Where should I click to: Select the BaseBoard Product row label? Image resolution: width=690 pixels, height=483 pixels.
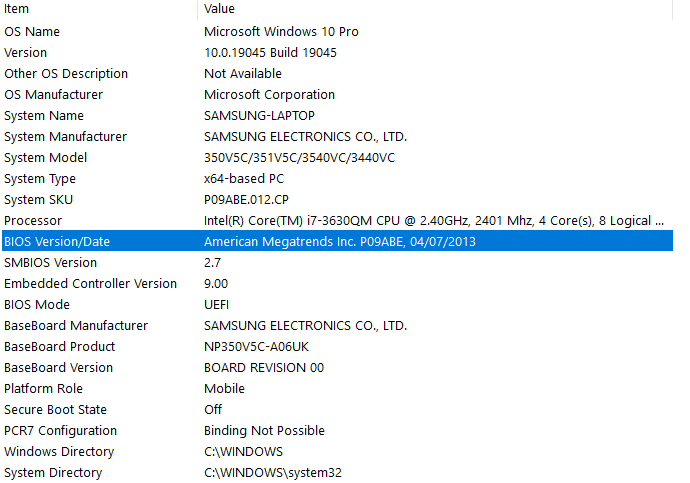[x=59, y=347]
